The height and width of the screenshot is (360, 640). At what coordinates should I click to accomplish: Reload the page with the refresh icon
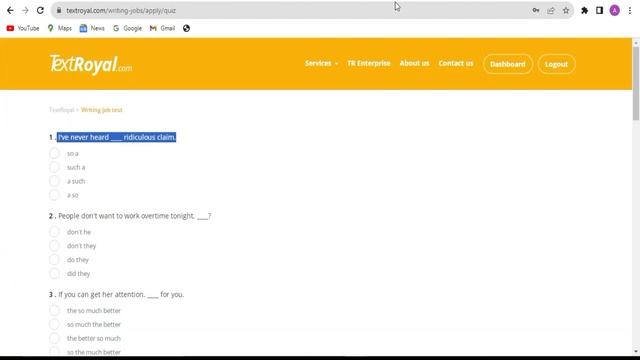click(40, 11)
